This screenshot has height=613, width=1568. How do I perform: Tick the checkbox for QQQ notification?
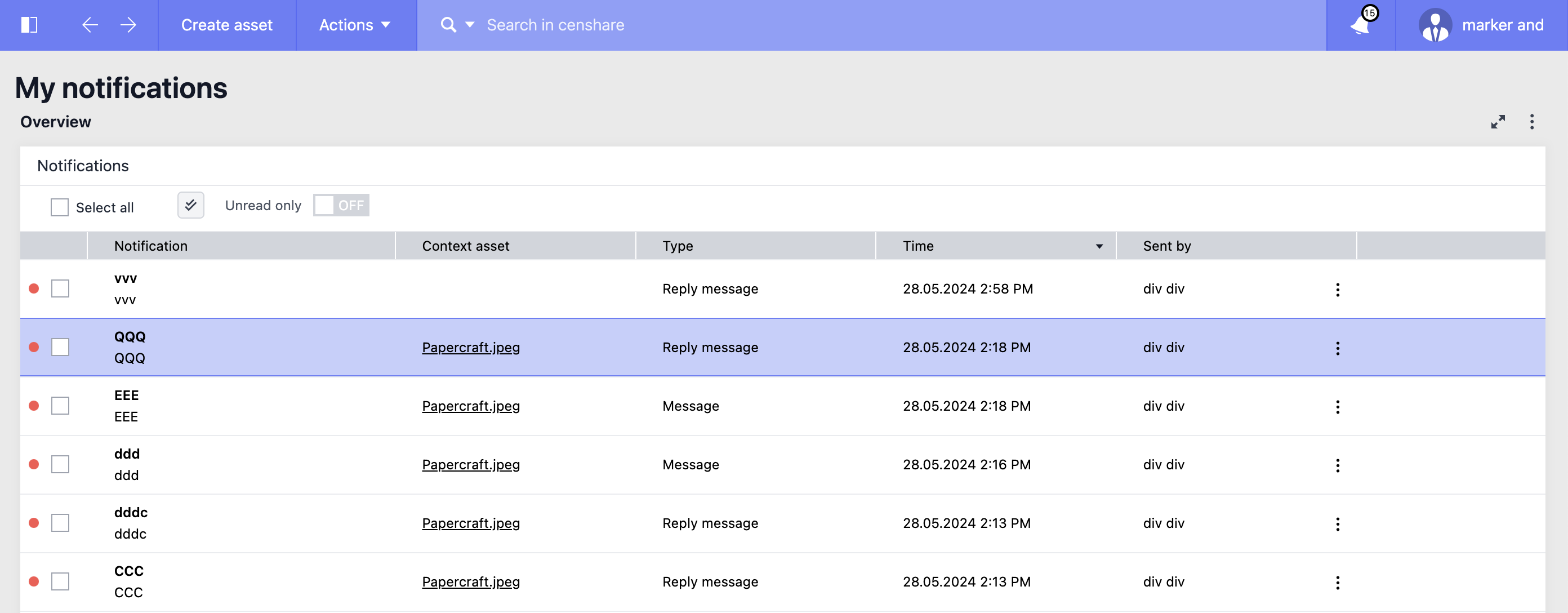[x=60, y=348]
